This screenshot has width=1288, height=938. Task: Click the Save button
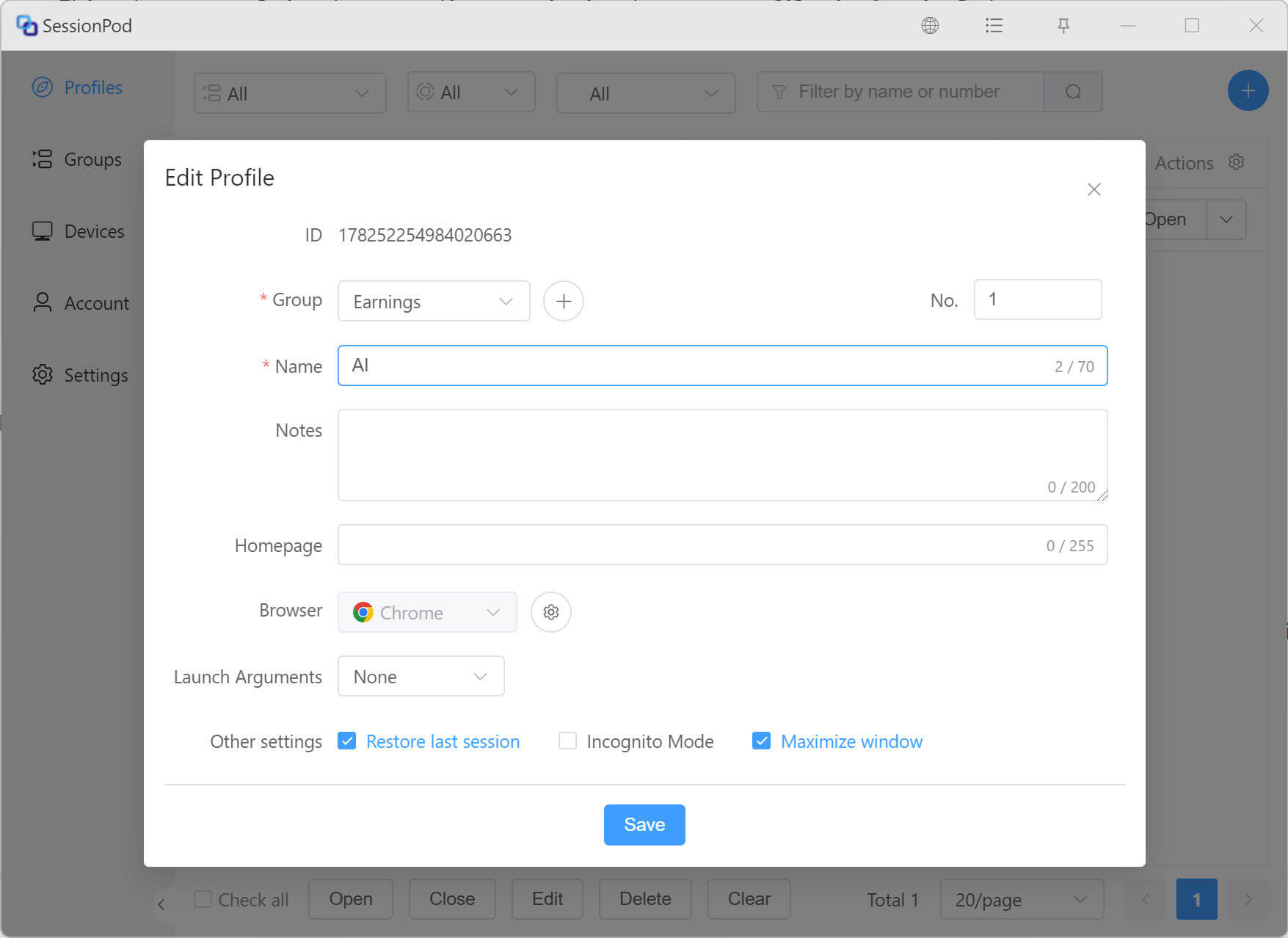pos(644,824)
